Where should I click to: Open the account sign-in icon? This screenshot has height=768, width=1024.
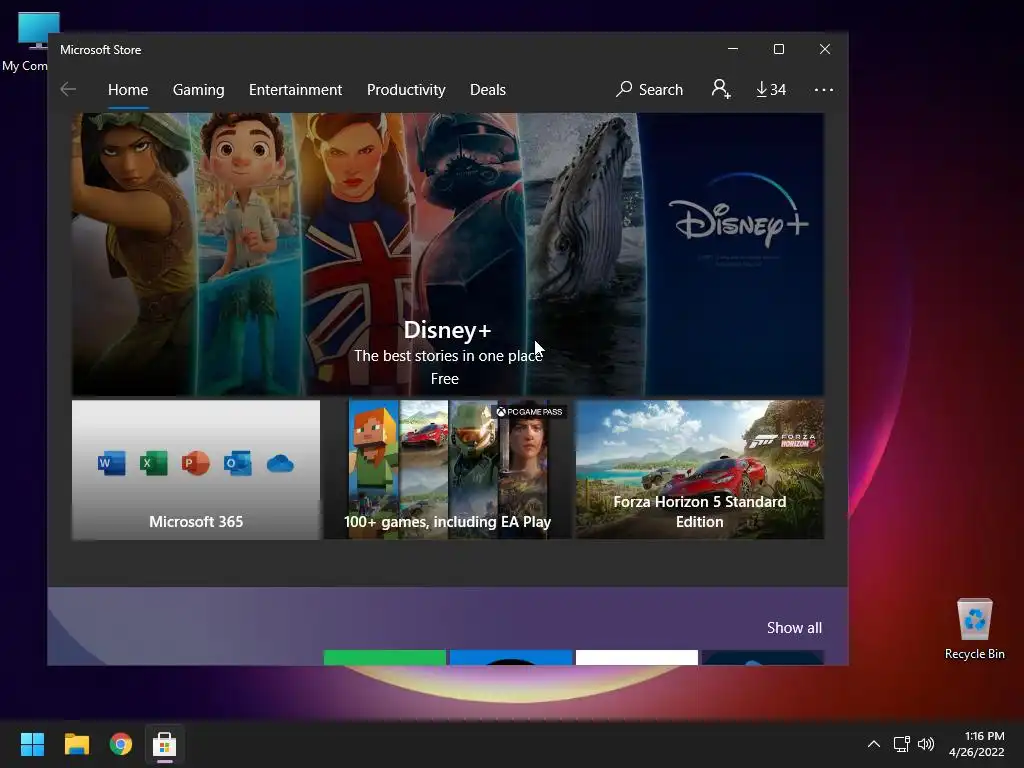[721, 89]
